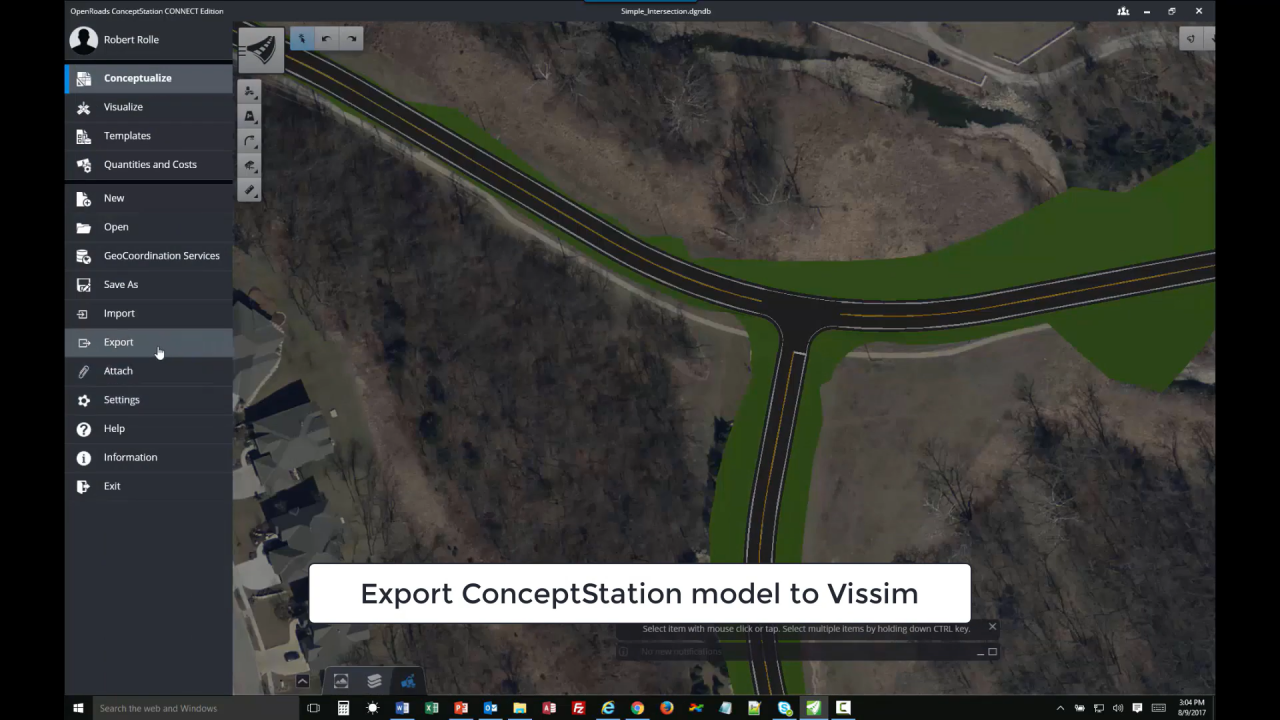Image resolution: width=1280 pixels, height=720 pixels.
Task: Select the element selection arrow tool
Action: coord(302,39)
